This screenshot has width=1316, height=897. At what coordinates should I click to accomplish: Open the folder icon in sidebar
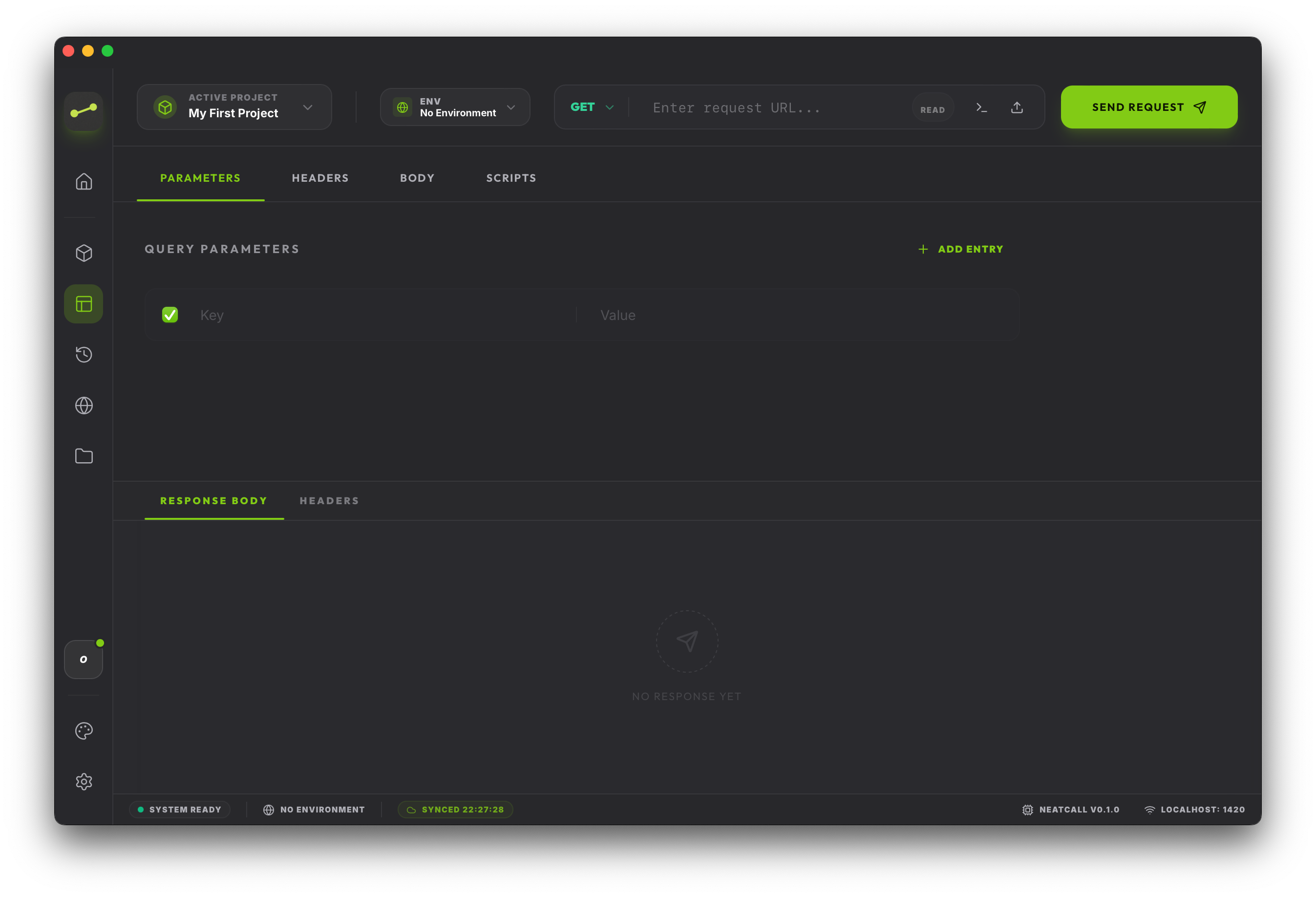[84, 456]
